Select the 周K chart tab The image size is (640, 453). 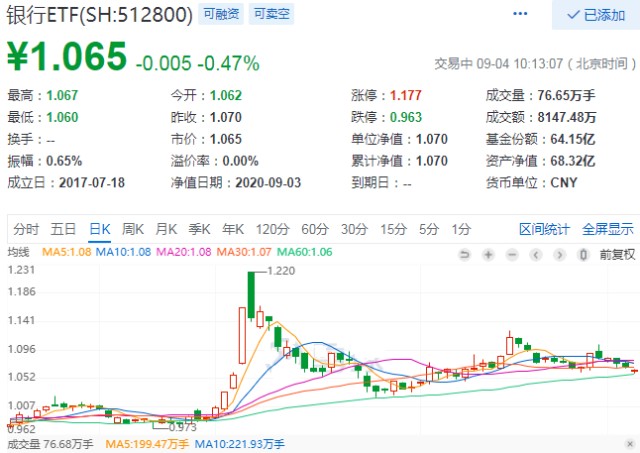point(133,229)
